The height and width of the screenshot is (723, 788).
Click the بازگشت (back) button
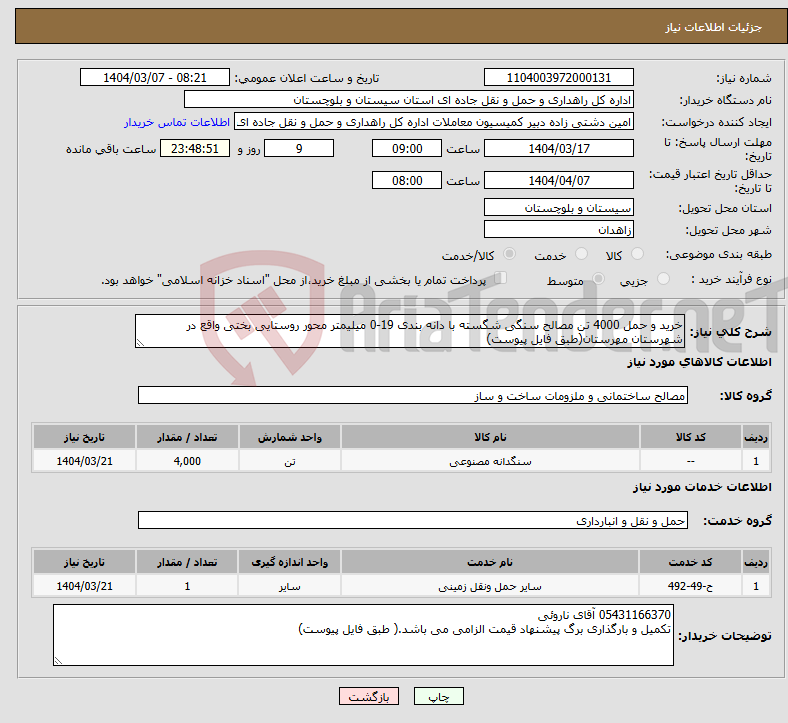(369, 696)
